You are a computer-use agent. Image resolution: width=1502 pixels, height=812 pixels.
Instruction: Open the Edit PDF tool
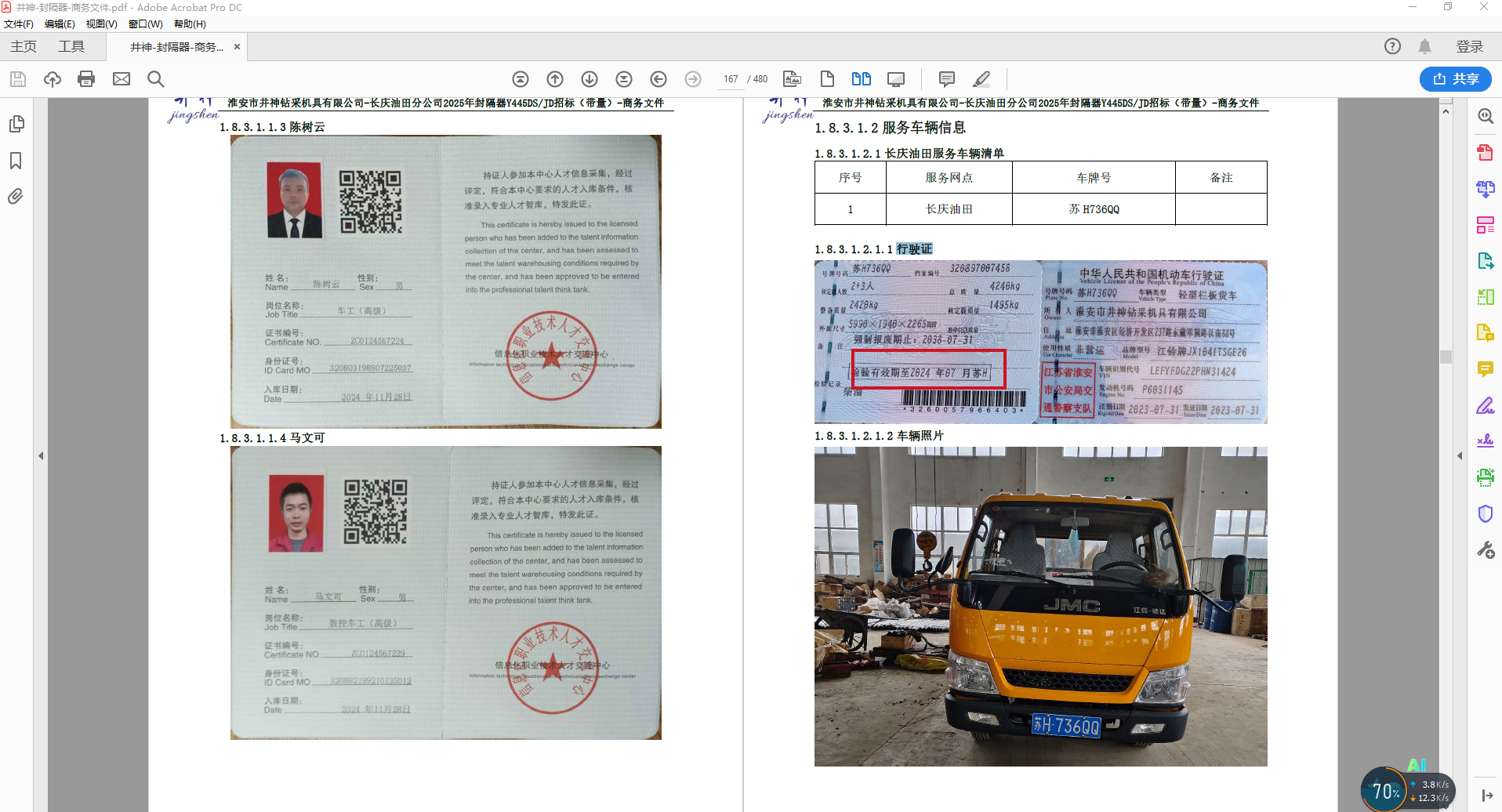1486,225
